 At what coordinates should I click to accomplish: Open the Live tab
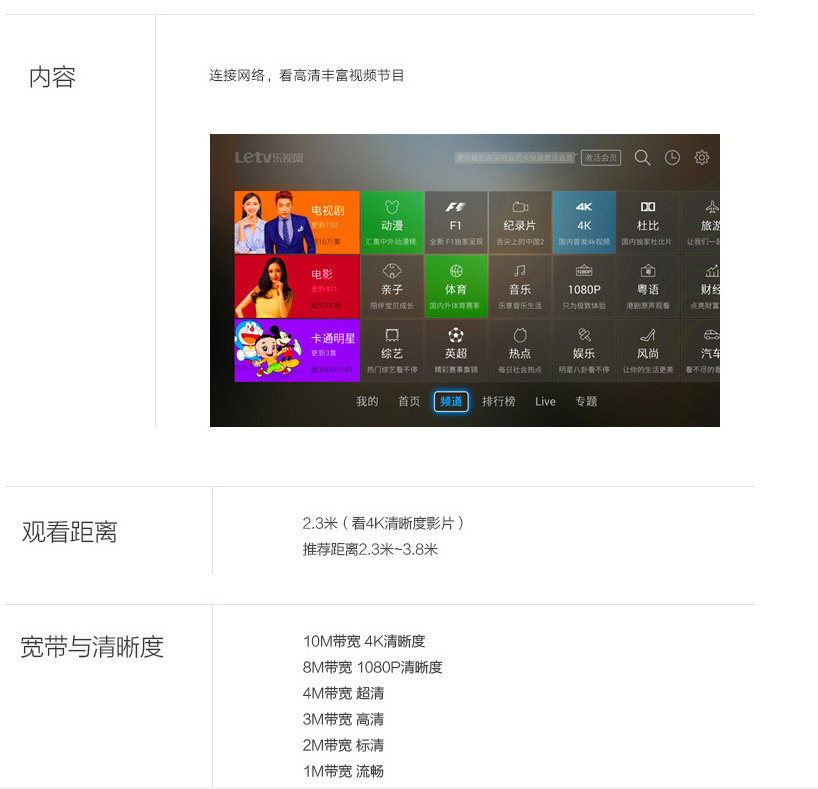[x=545, y=402]
